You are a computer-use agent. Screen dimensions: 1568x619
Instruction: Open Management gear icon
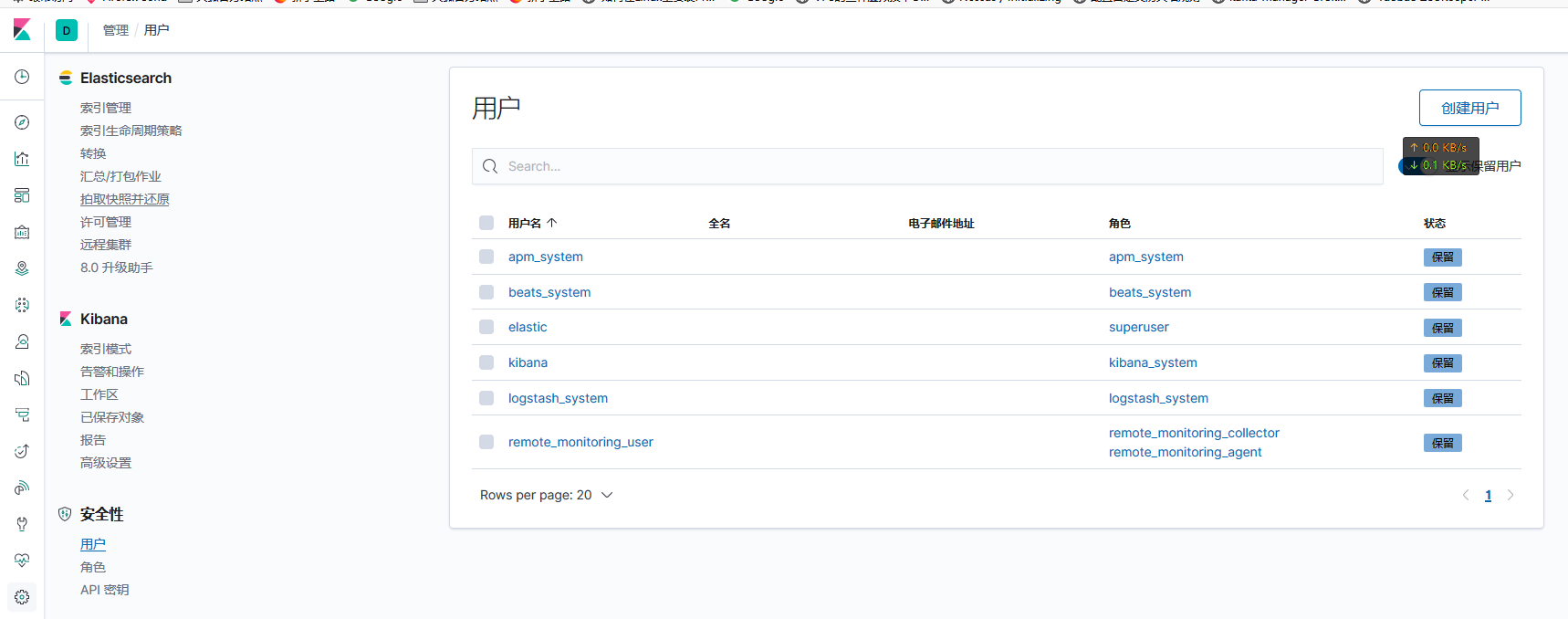(x=22, y=597)
